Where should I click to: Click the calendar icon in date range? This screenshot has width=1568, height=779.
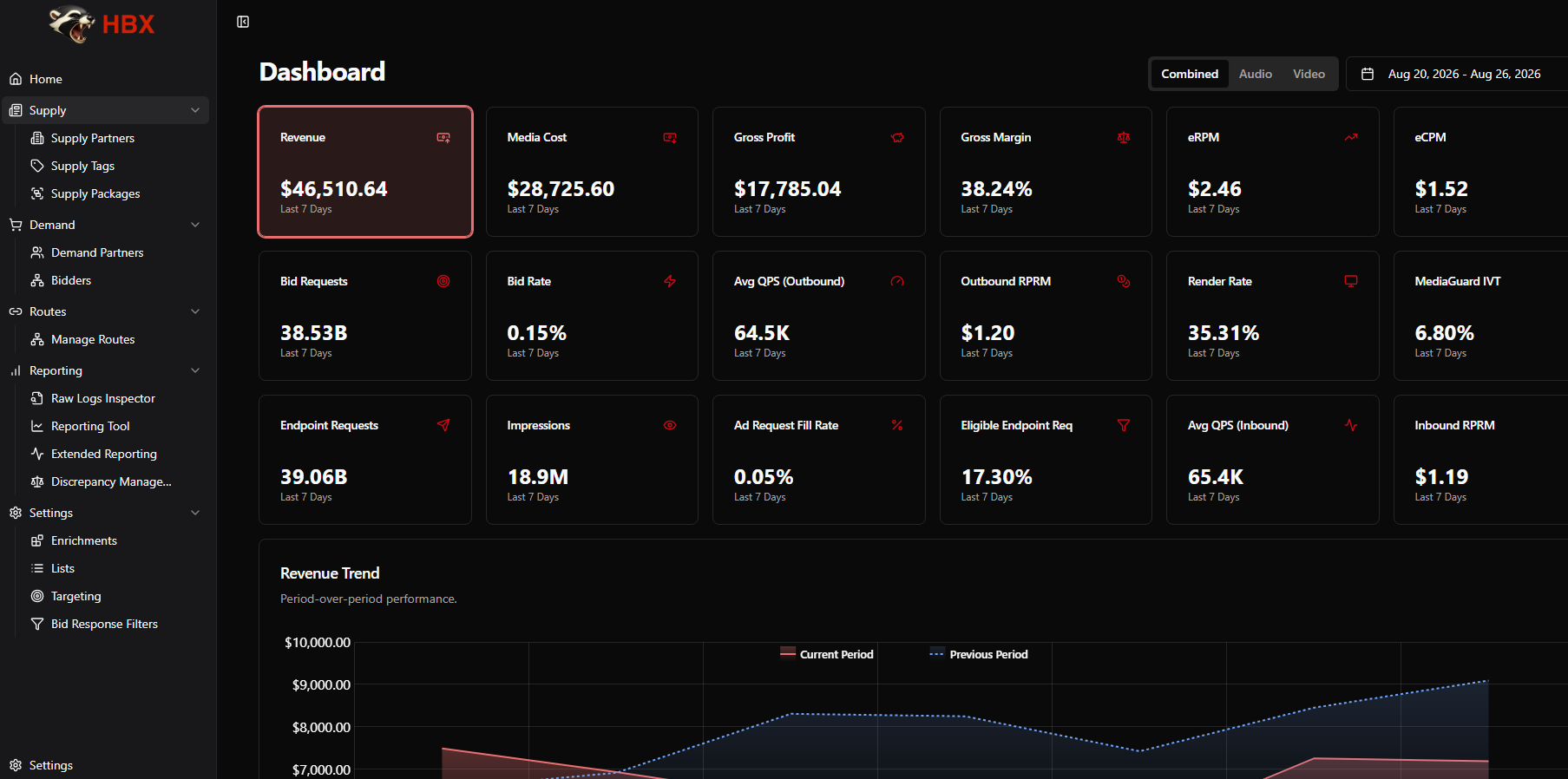tap(1368, 75)
